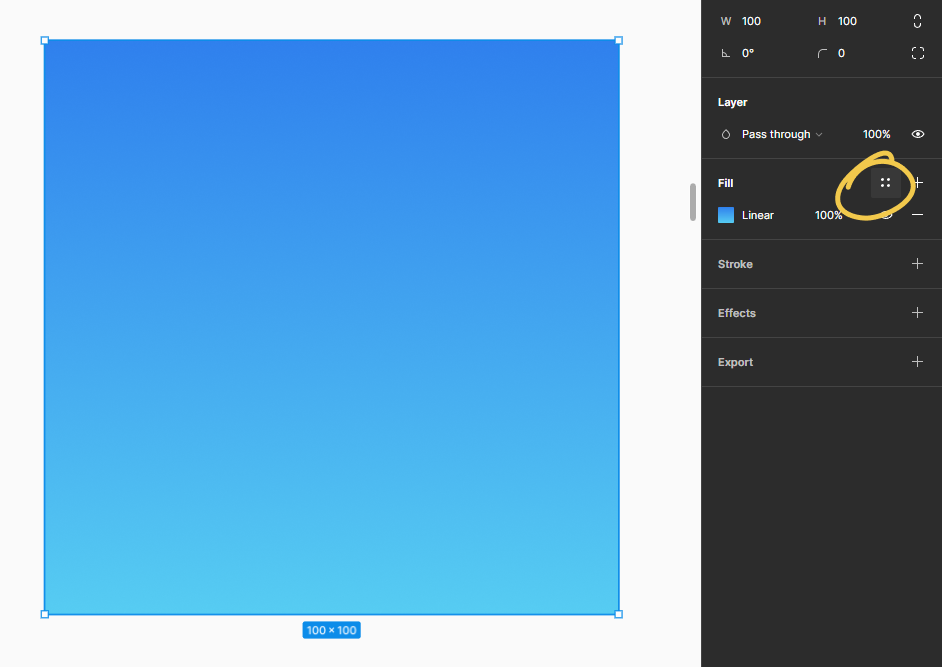This screenshot has height=667, width=942.
Task: Enable constrain proportions between width and height
Action: pos(917,21)
